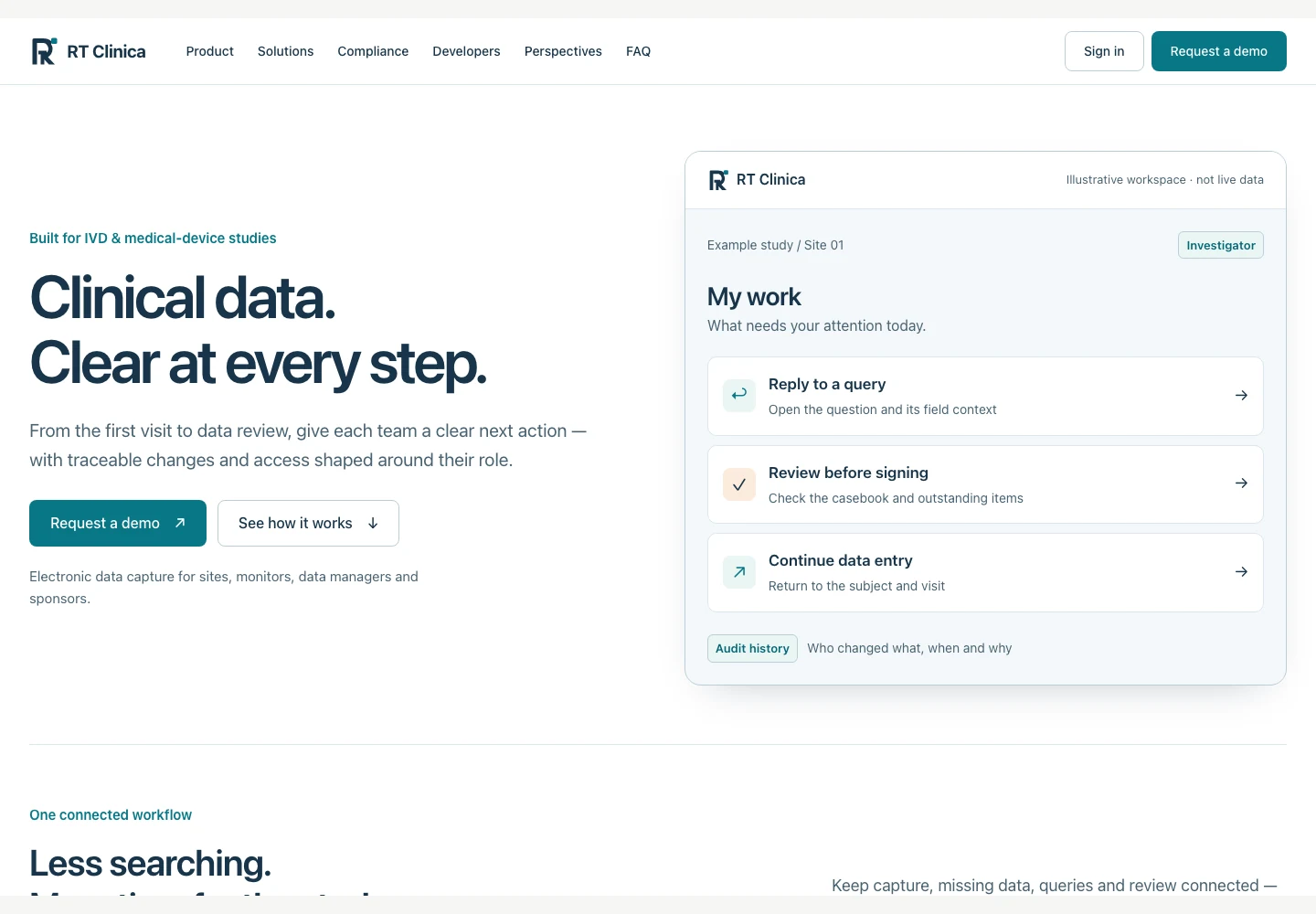Viewport: 1316px width, 914px height.
Task: Visit the Perspectives page
Action: (x=563, y=51)
